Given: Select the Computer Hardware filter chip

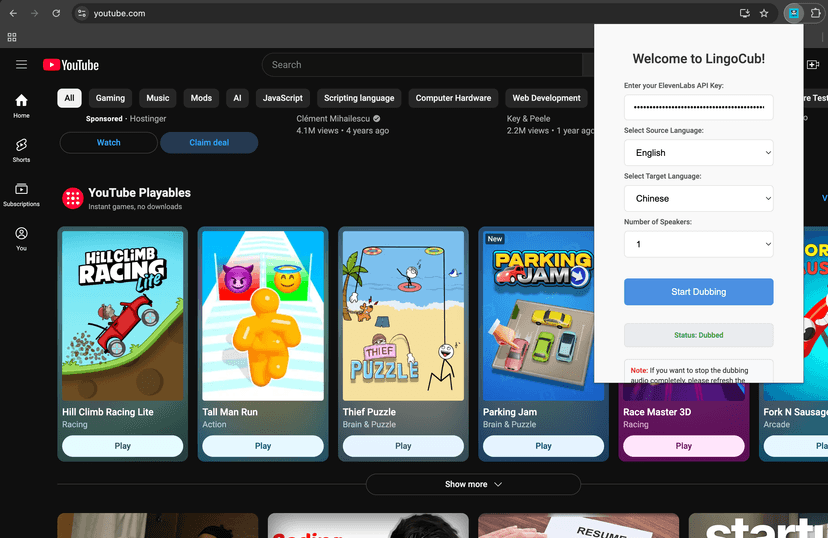Looking at the screenshot, I should [453, 98].
